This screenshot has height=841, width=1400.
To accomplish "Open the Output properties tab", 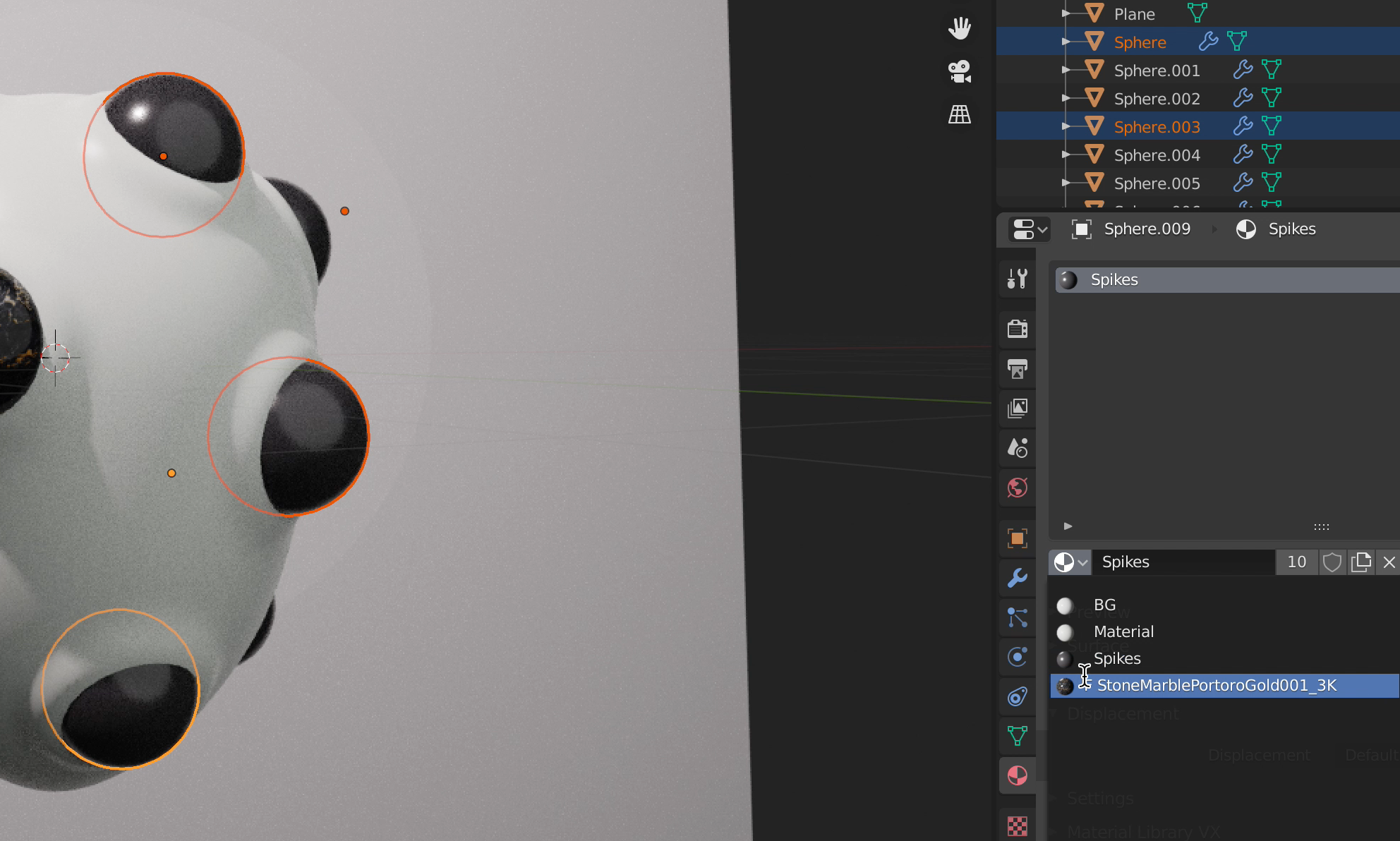I will (1017, 369).
